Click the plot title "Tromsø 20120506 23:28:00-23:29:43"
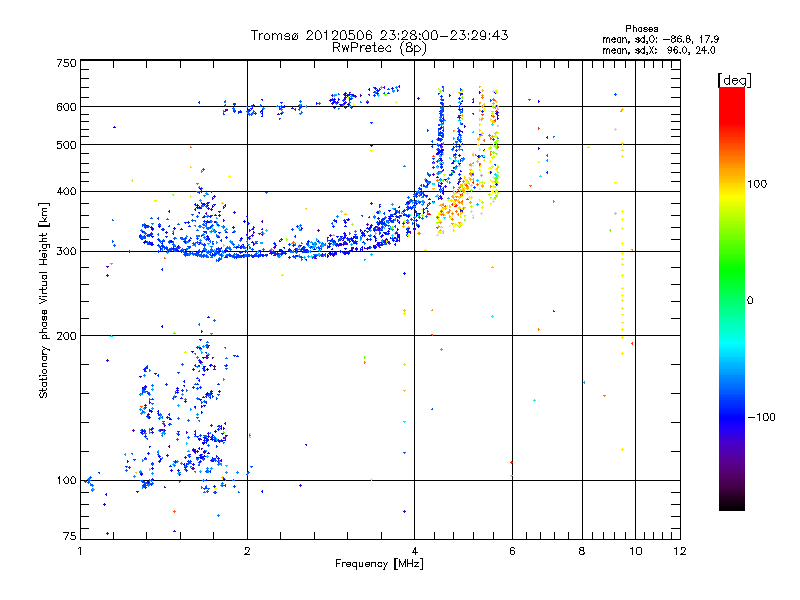Screen dimensions: 800x600 (379, 35)
